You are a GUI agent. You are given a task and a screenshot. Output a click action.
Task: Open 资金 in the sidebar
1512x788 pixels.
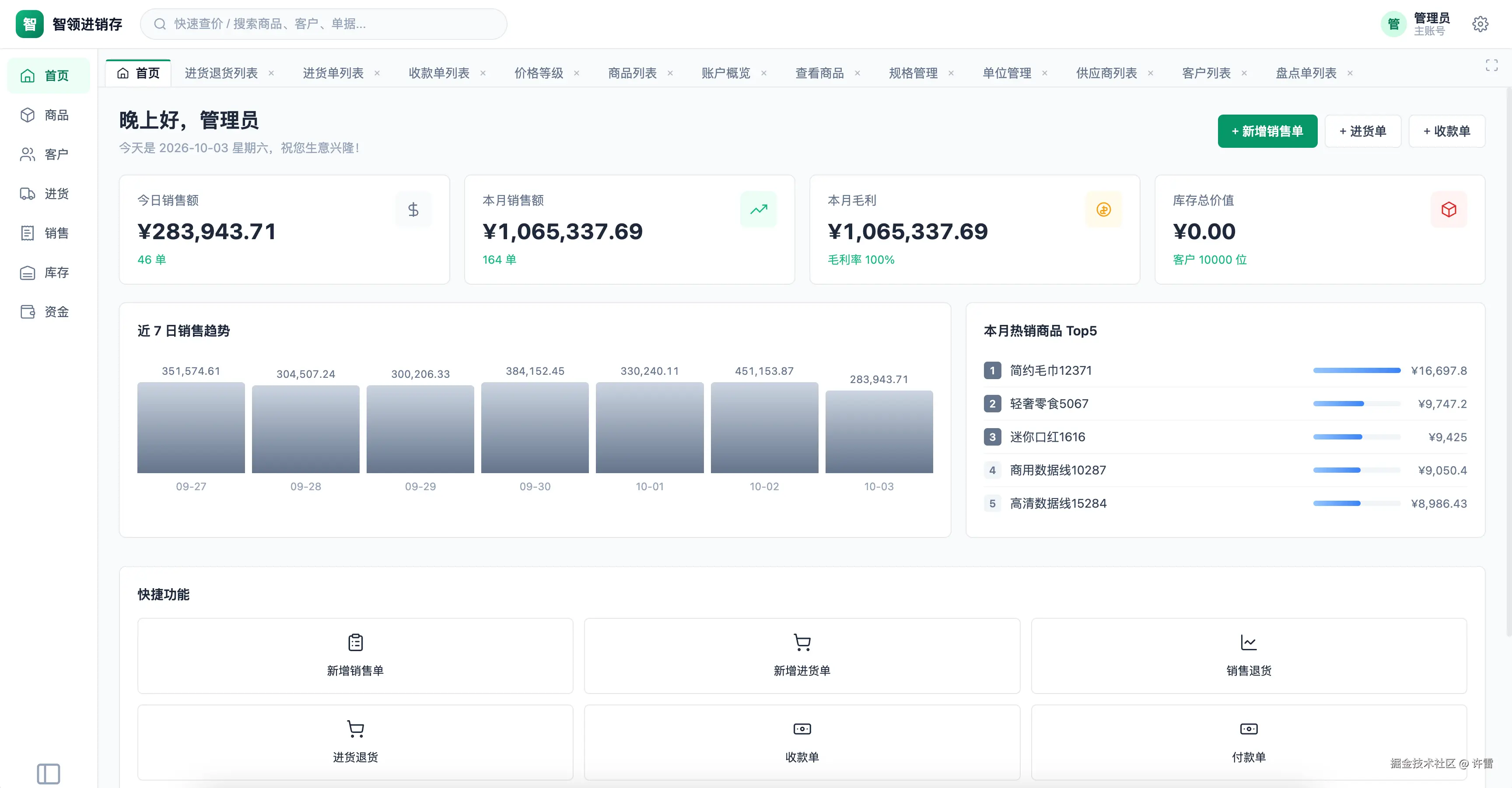click(49, 311)
